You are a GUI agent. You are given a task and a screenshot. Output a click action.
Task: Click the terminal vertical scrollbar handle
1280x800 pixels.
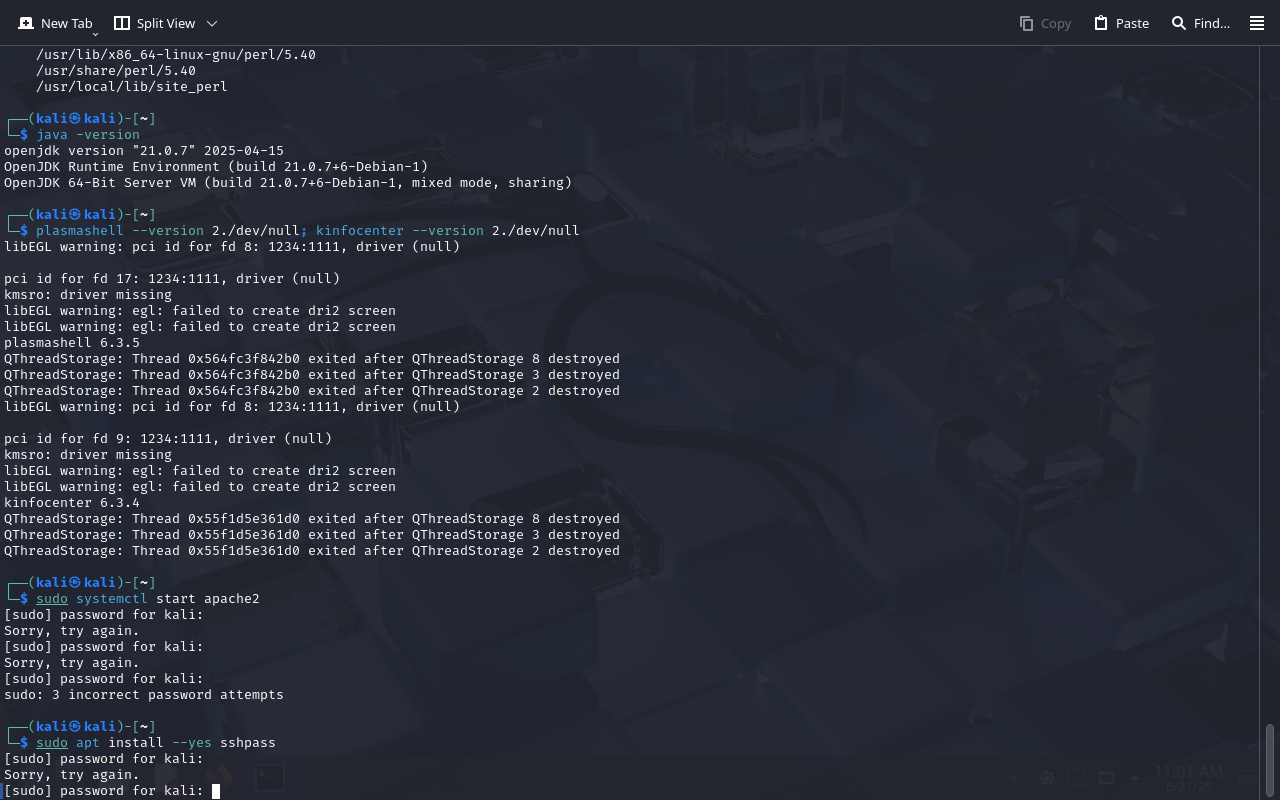pyautogui.click(x=1270, y=760)
